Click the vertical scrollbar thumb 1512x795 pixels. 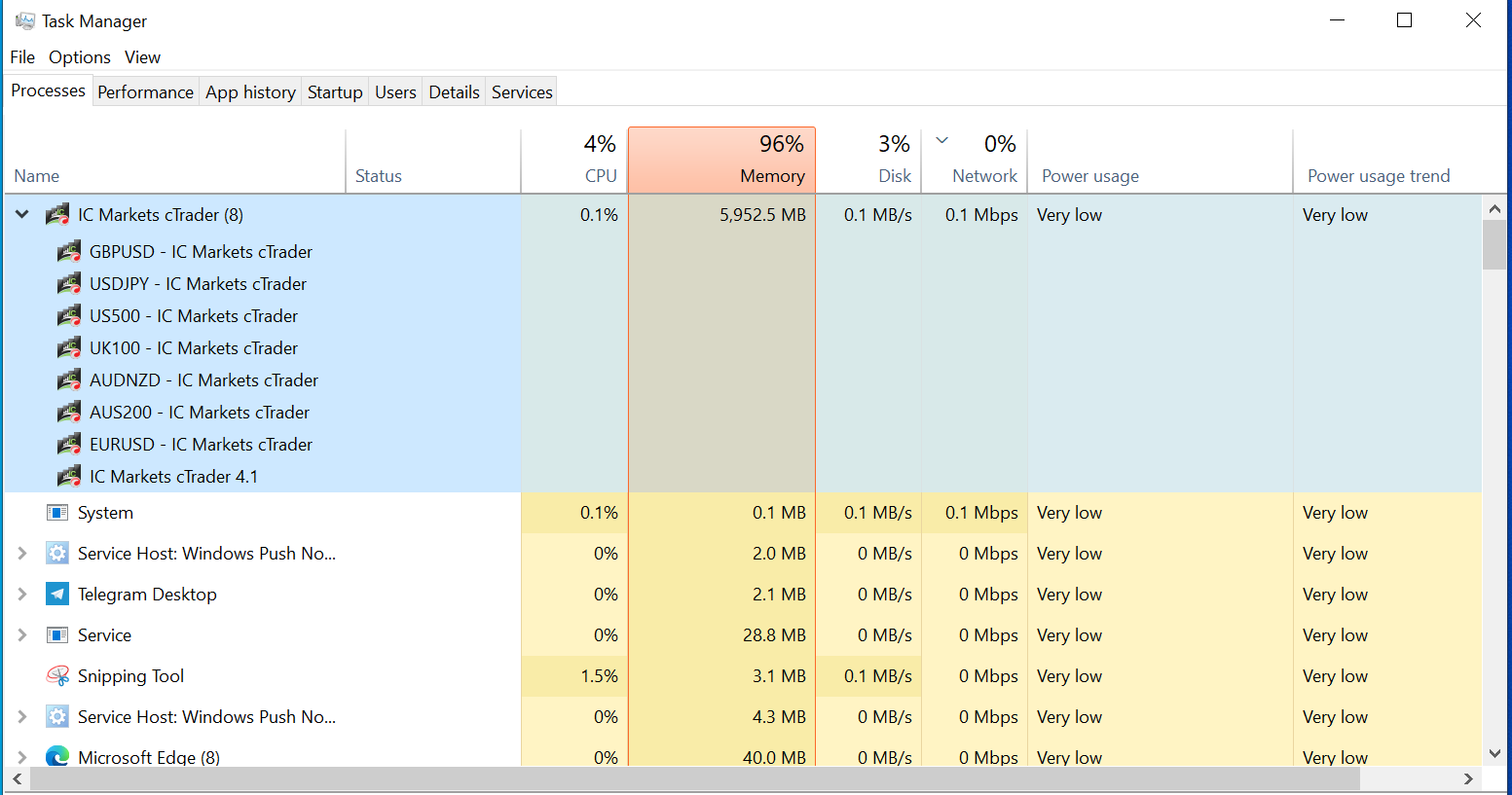pos(1494,244)
